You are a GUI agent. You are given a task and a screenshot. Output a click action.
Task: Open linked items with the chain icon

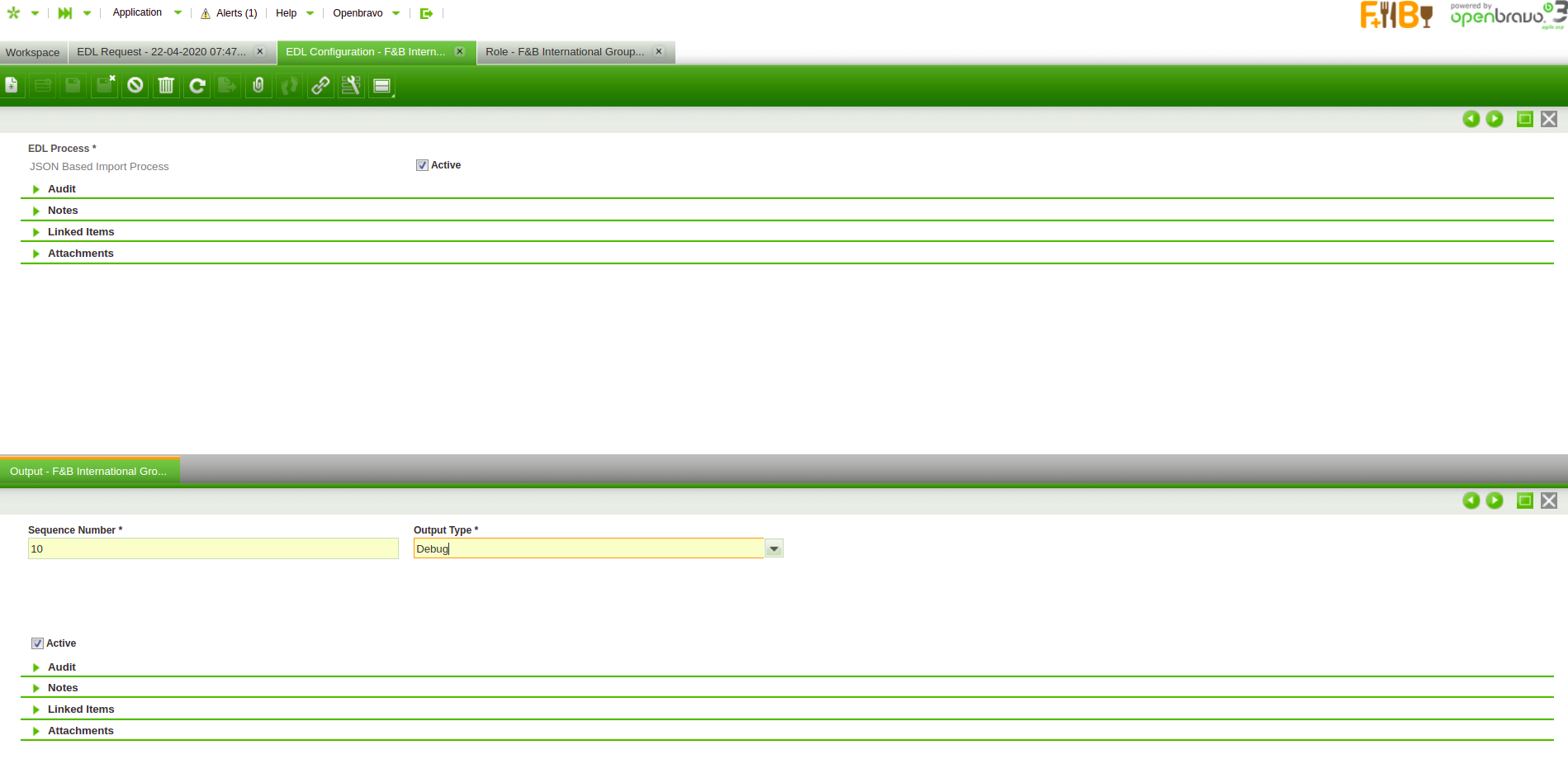pos(320,85)
